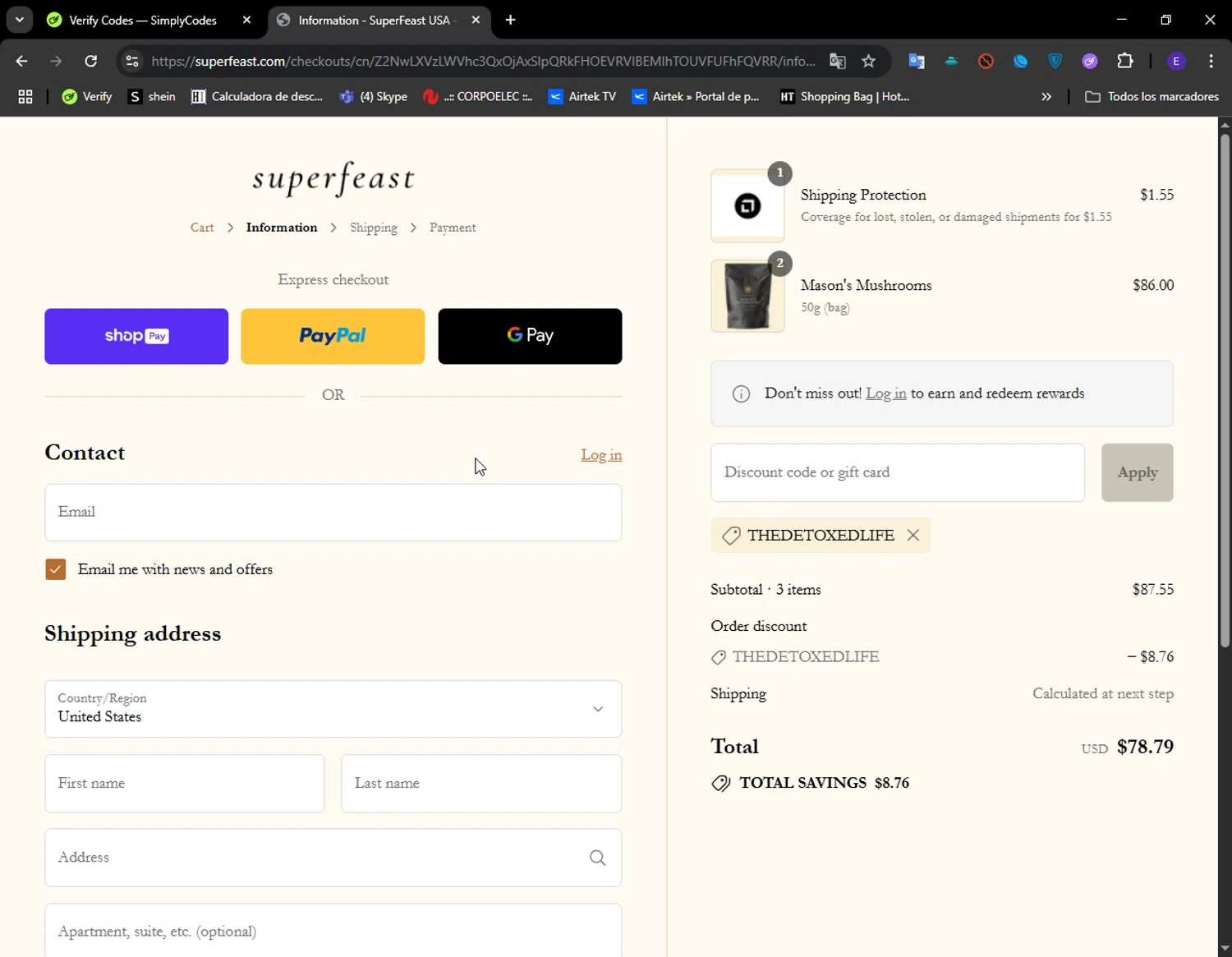Open the Todos los marcadores folder
Screen dimensions: 1232x957
(x=1152, y=97)
